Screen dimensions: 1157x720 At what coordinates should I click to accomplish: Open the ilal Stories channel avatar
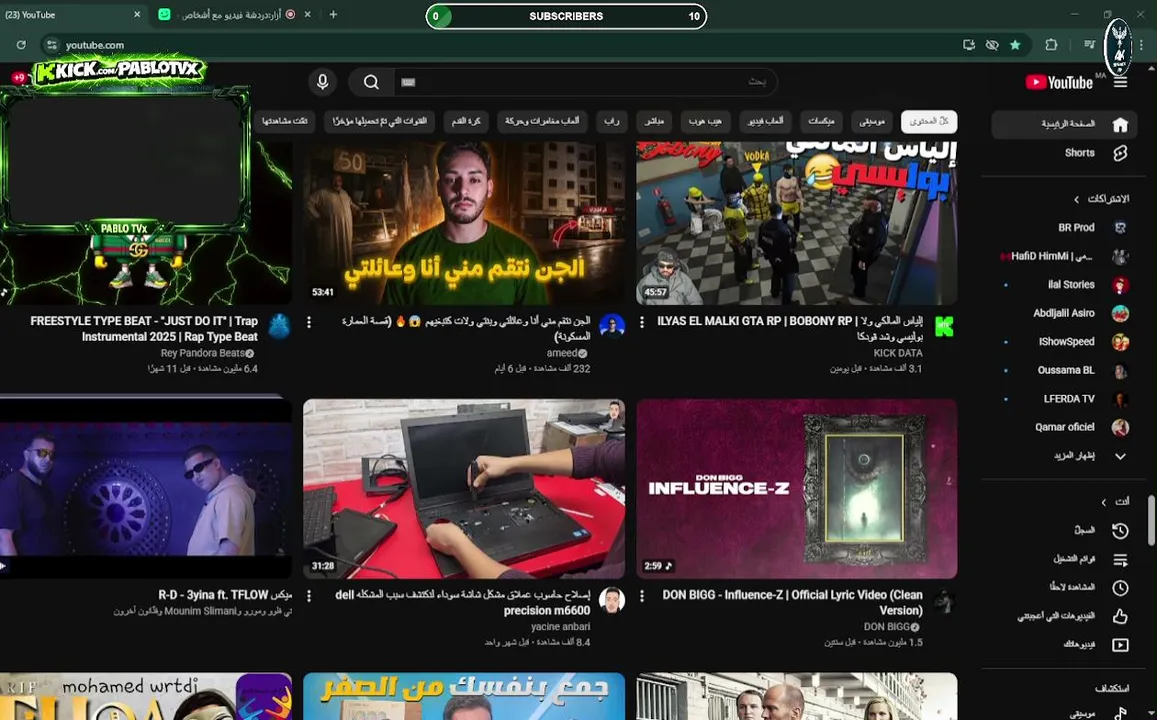(1120, 285)
